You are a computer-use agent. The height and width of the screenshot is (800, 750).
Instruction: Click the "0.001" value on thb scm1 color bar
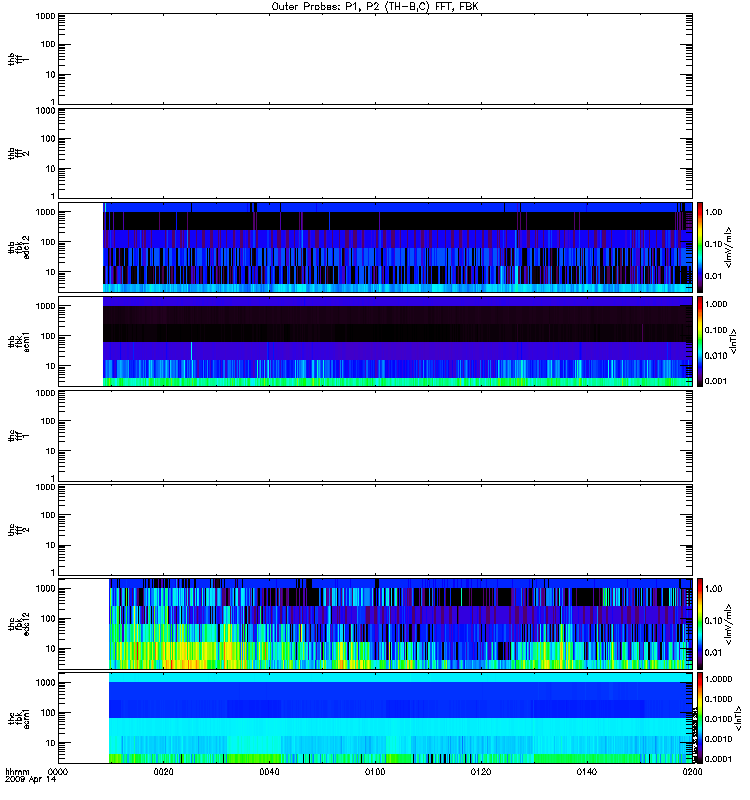pyautogui.click(x=716, y=381)
